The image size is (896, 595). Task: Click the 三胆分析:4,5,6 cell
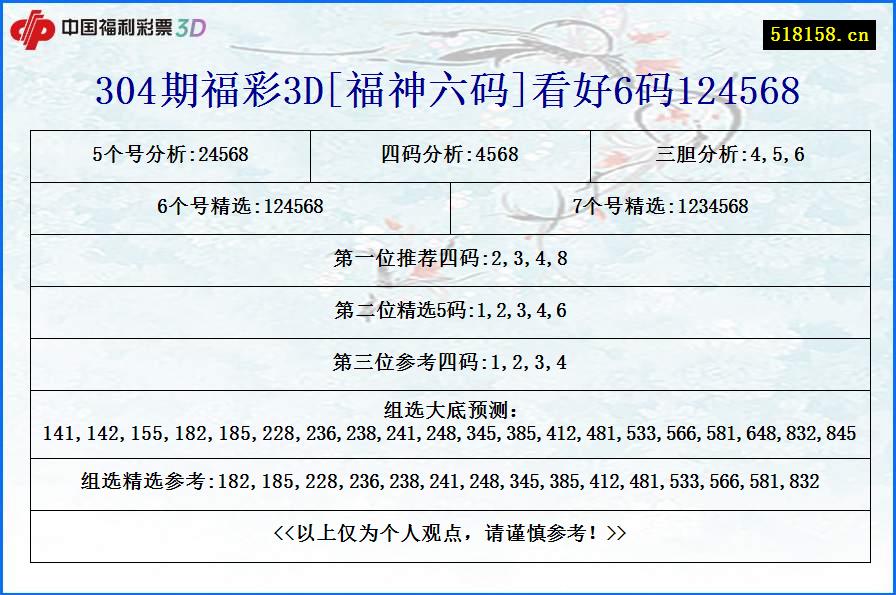coord(733,156)
